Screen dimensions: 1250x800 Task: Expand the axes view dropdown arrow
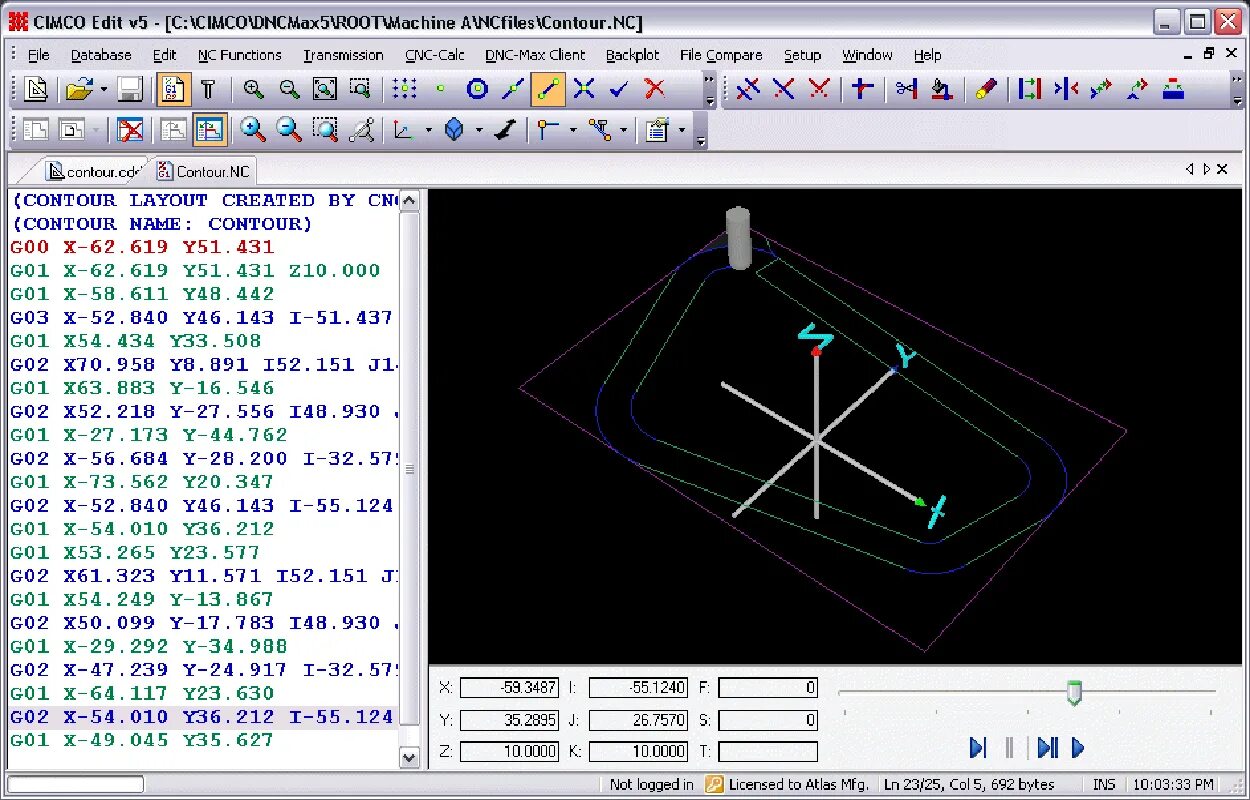(x=429, y=130)
